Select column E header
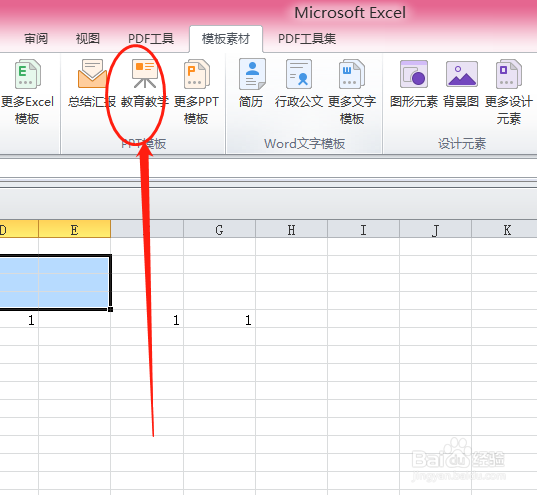Image resolution: width=537 pixels, height=495 pixels. pyautogui.click(x=75, y=229)
